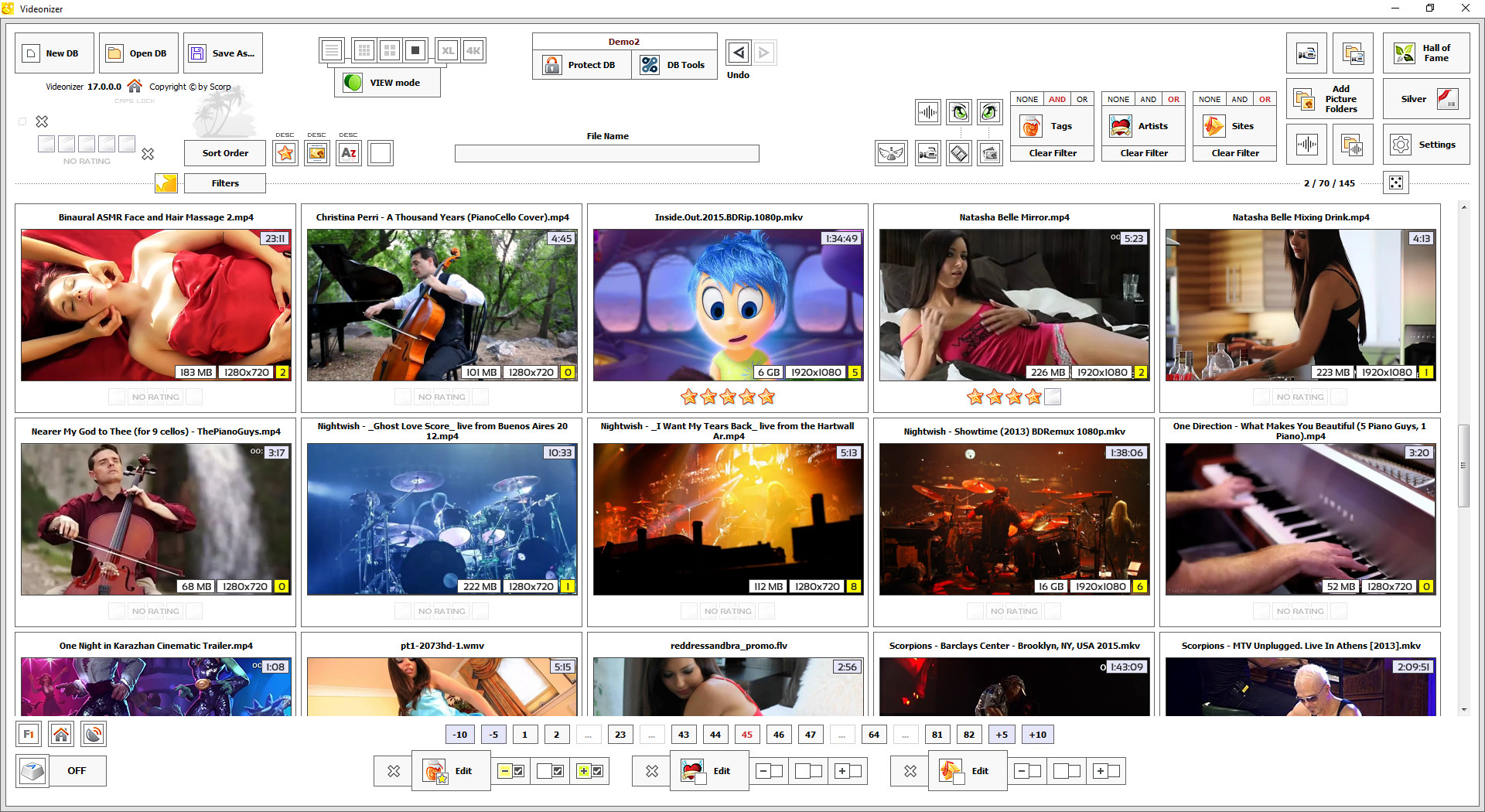Set Artists filter mode to OR
1485x812 pixels.
pos(1173,99)
